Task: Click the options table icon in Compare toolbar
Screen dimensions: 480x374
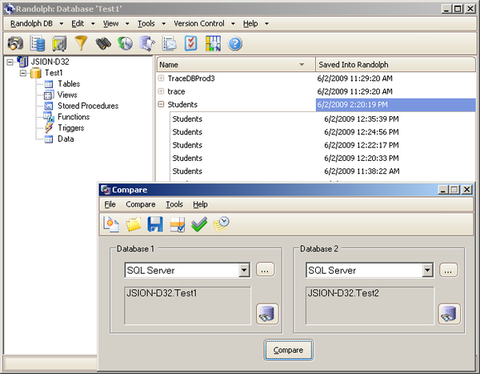Action: [x=177, y=224]
